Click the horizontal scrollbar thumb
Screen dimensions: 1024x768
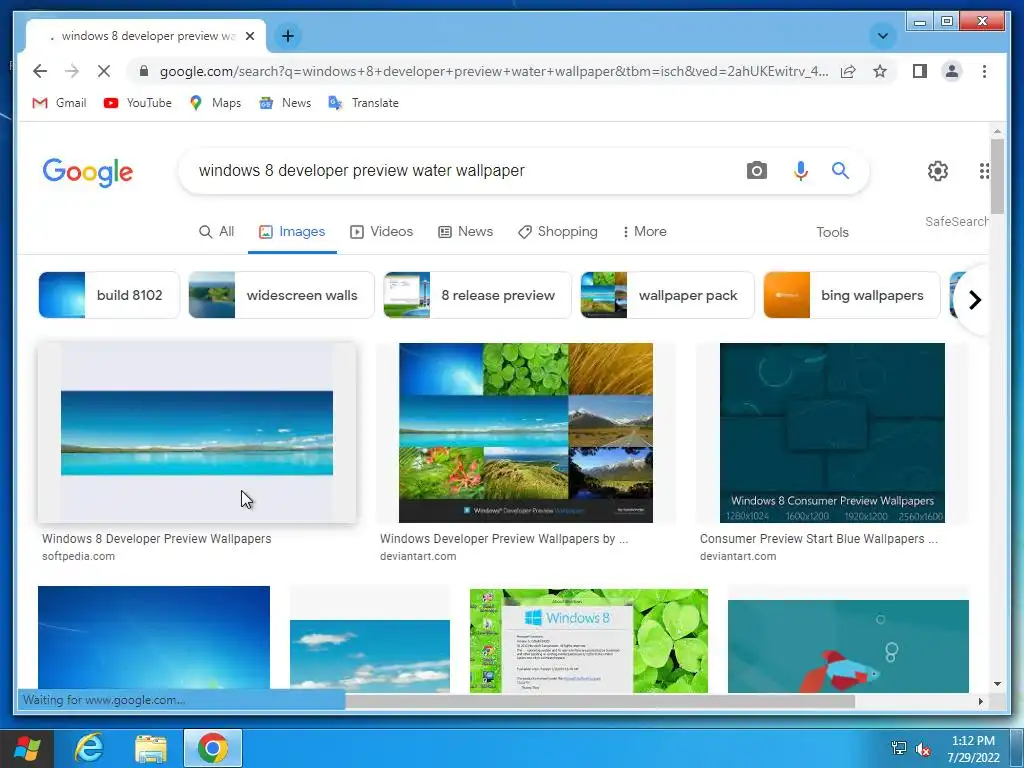[x=600, y=701]
